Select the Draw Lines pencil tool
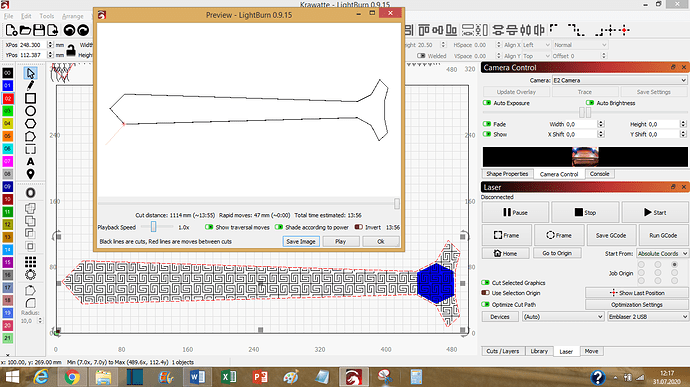 (30, 85)
